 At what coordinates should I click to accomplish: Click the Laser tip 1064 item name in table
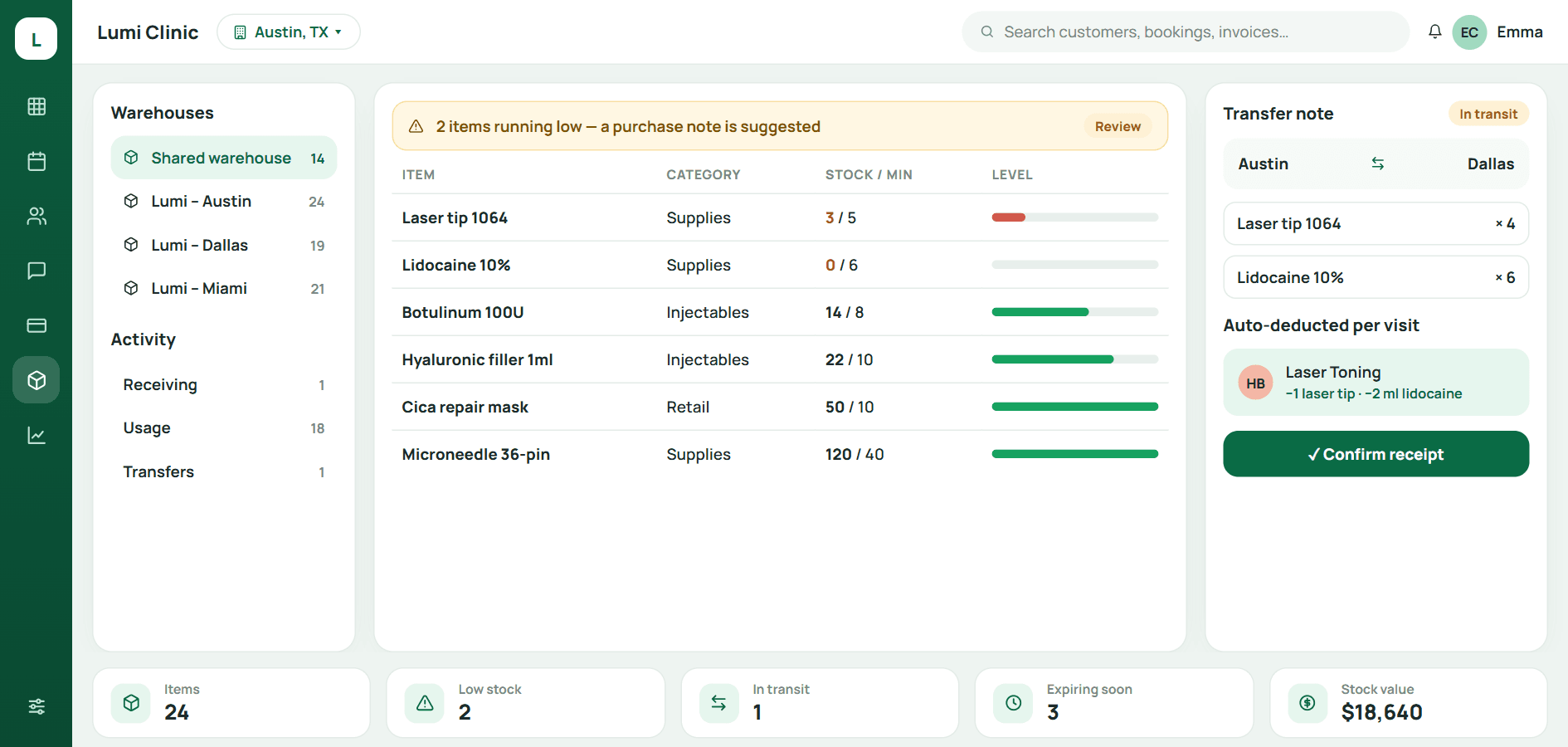[x=455, y=217]
